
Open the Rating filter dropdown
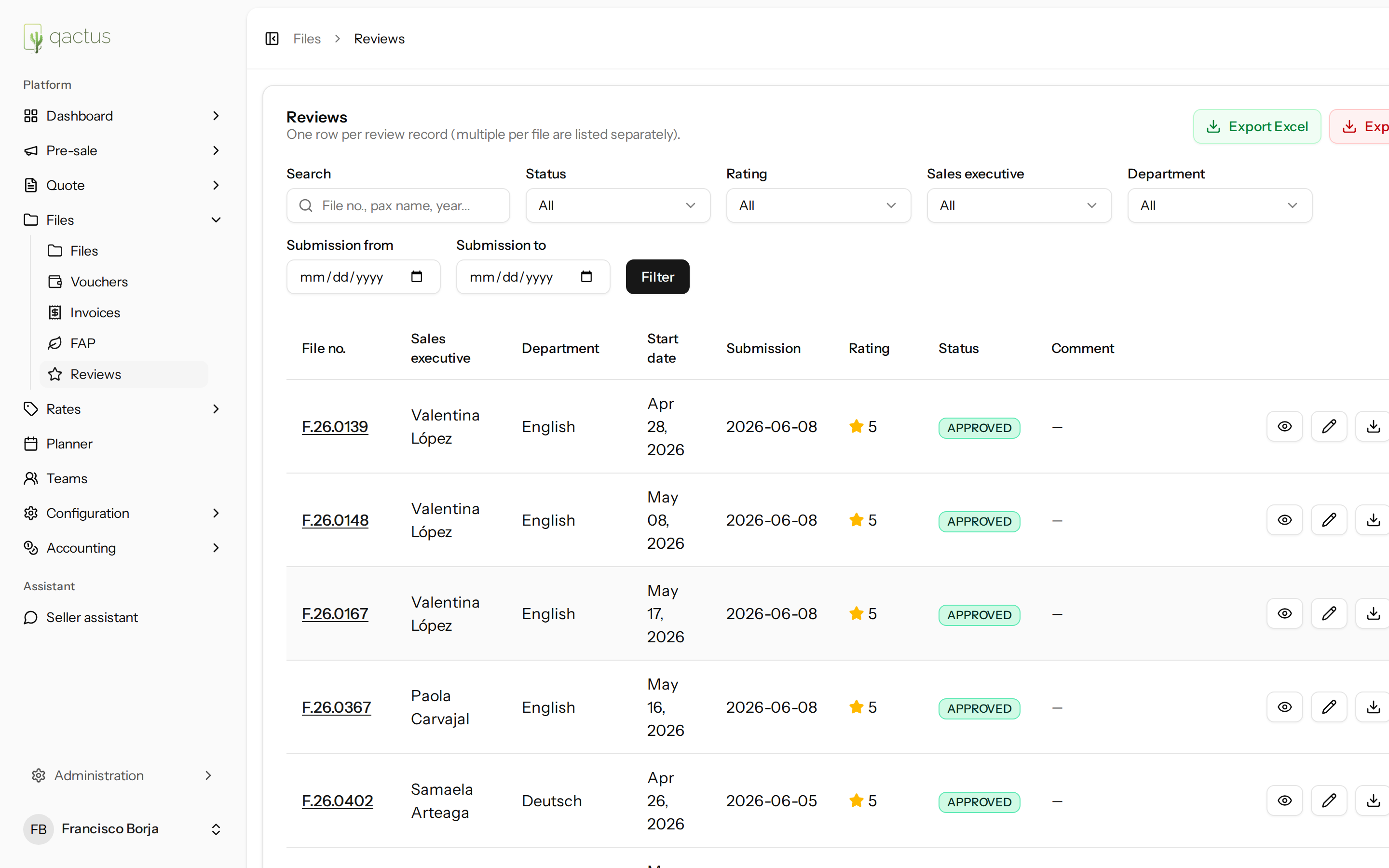pyautogui.click(x=818, y=205)
